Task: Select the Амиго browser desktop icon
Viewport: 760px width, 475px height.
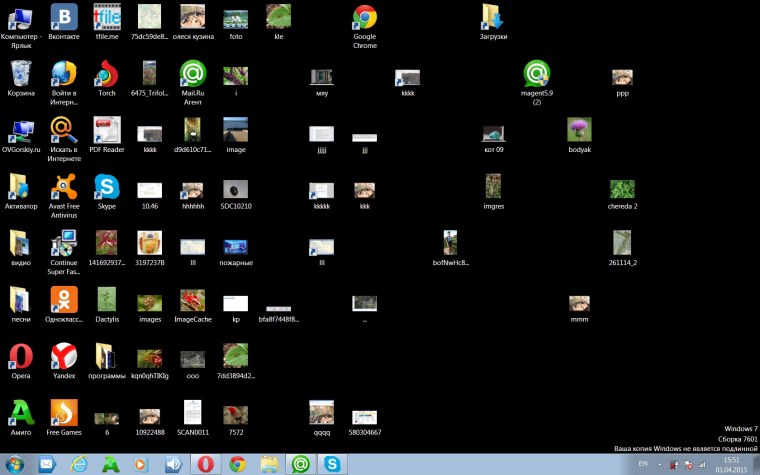Action: pyautogui.click(x=21, y=412)
